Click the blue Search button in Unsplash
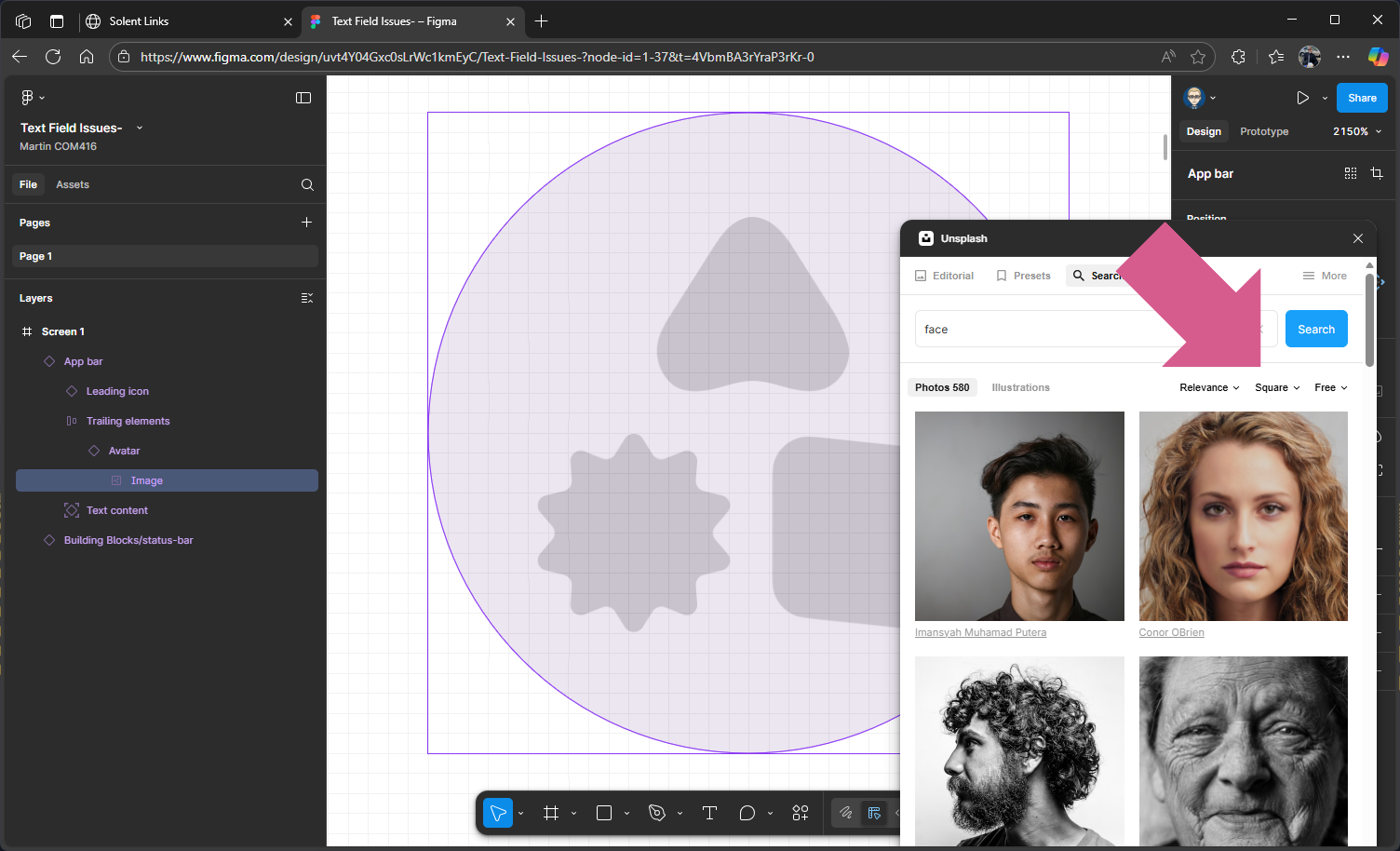 (1316, 330)
